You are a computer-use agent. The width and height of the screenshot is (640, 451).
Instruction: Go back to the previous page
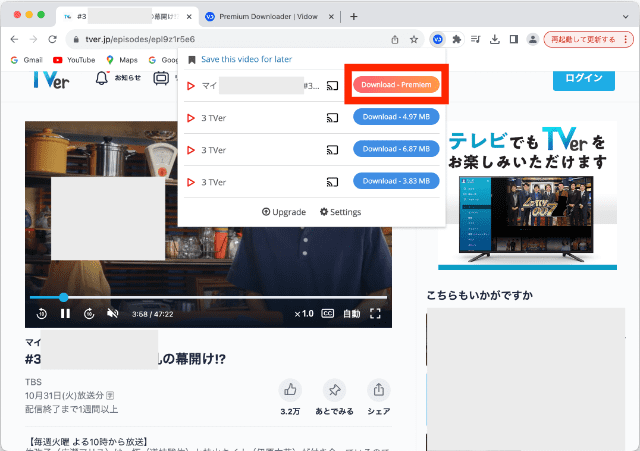pyautogui.click(x=14, y=39)
